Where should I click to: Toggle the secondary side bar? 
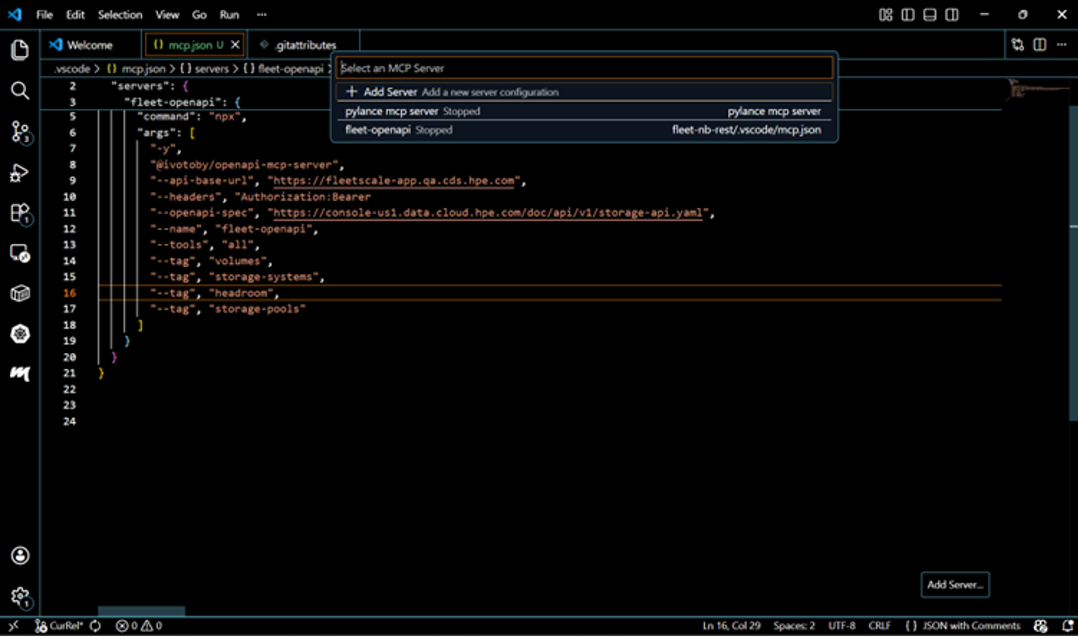pyautogui.click(x=952, y=14)
